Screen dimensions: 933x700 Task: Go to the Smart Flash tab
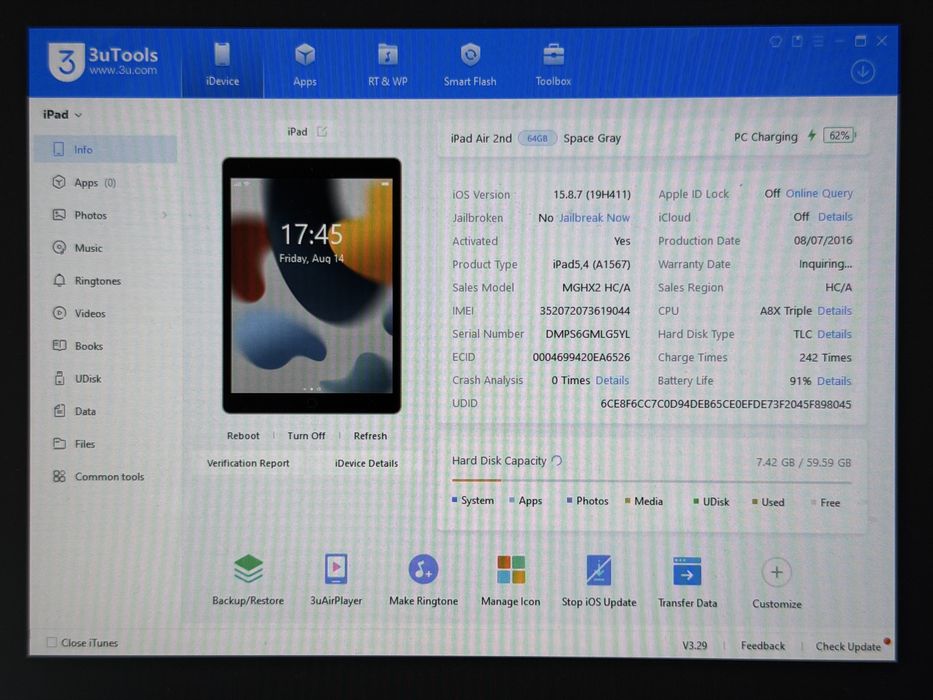[469, 64]
